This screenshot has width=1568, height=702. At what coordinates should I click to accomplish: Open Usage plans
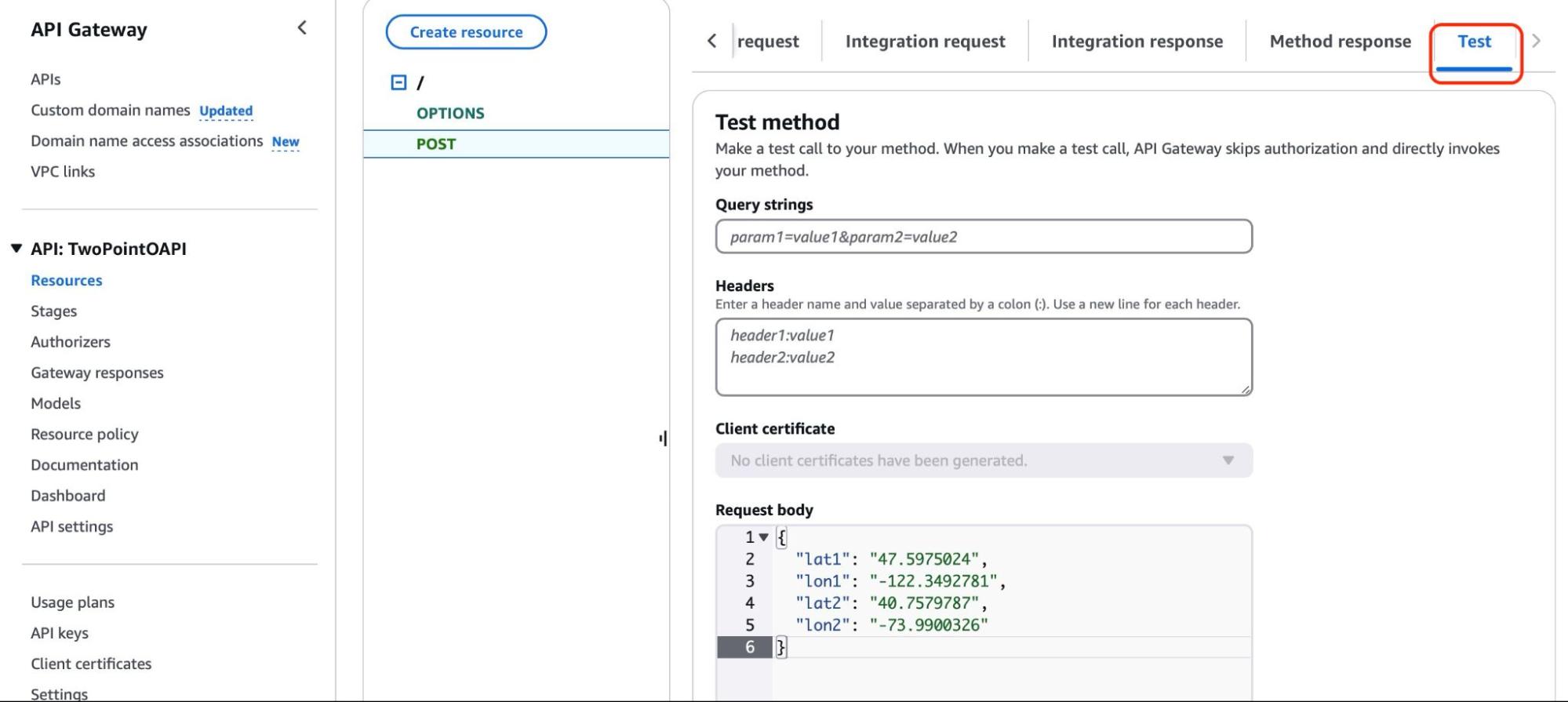point(73,602)
